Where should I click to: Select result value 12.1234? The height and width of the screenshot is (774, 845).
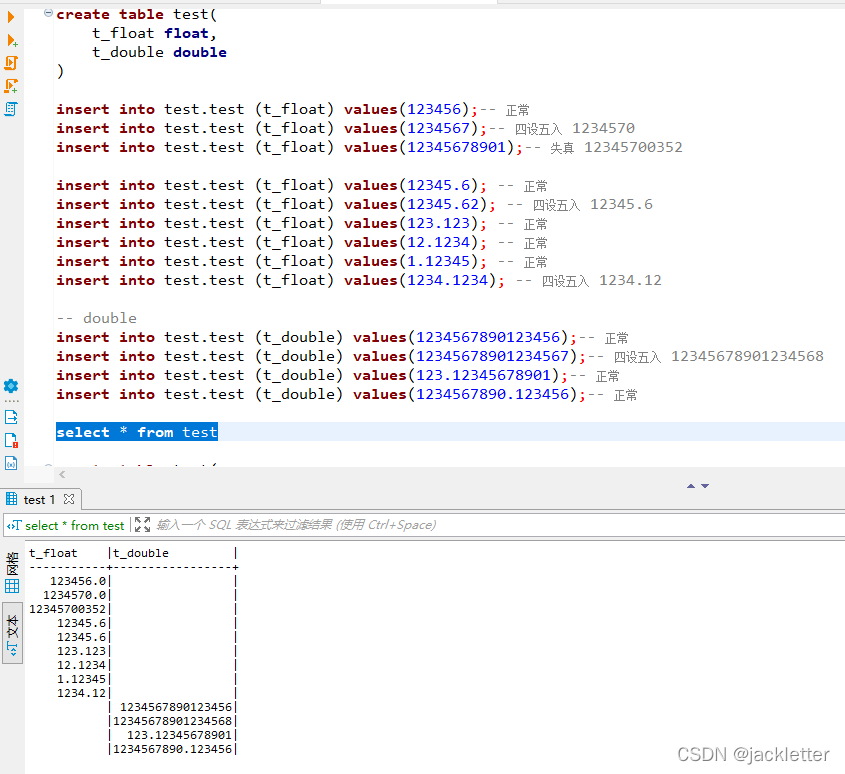(x=81, y=665)
